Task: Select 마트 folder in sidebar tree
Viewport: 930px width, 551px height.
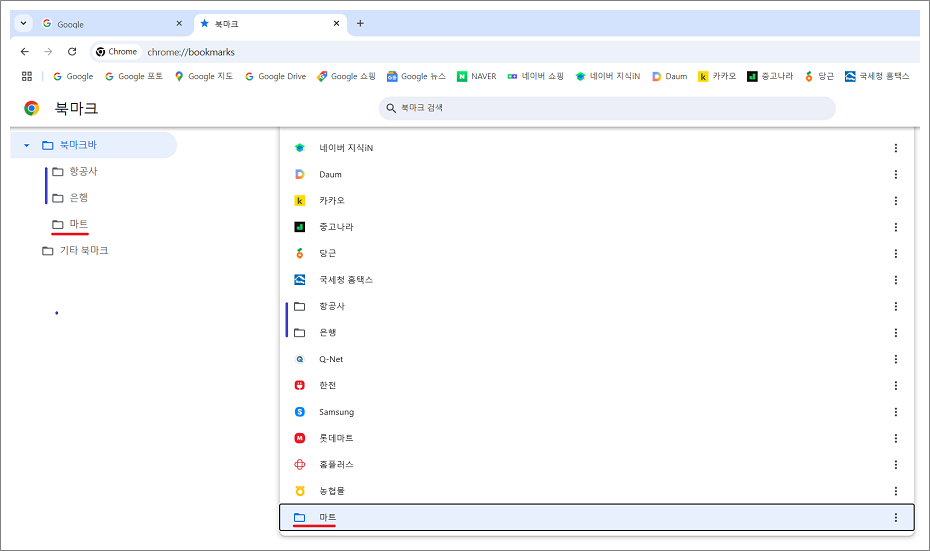Action: click(70, 224)
